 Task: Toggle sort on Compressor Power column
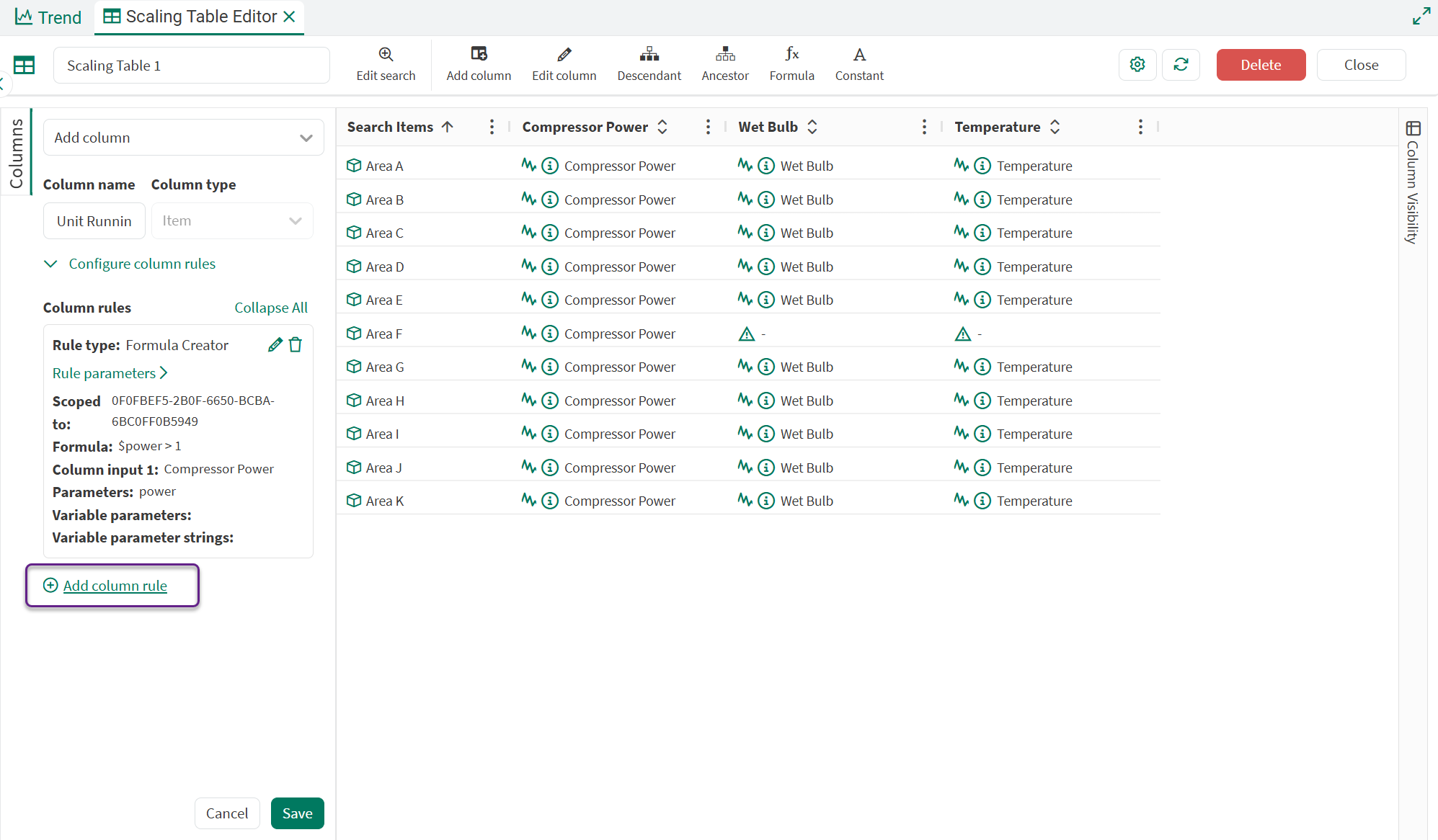[662, 127]
